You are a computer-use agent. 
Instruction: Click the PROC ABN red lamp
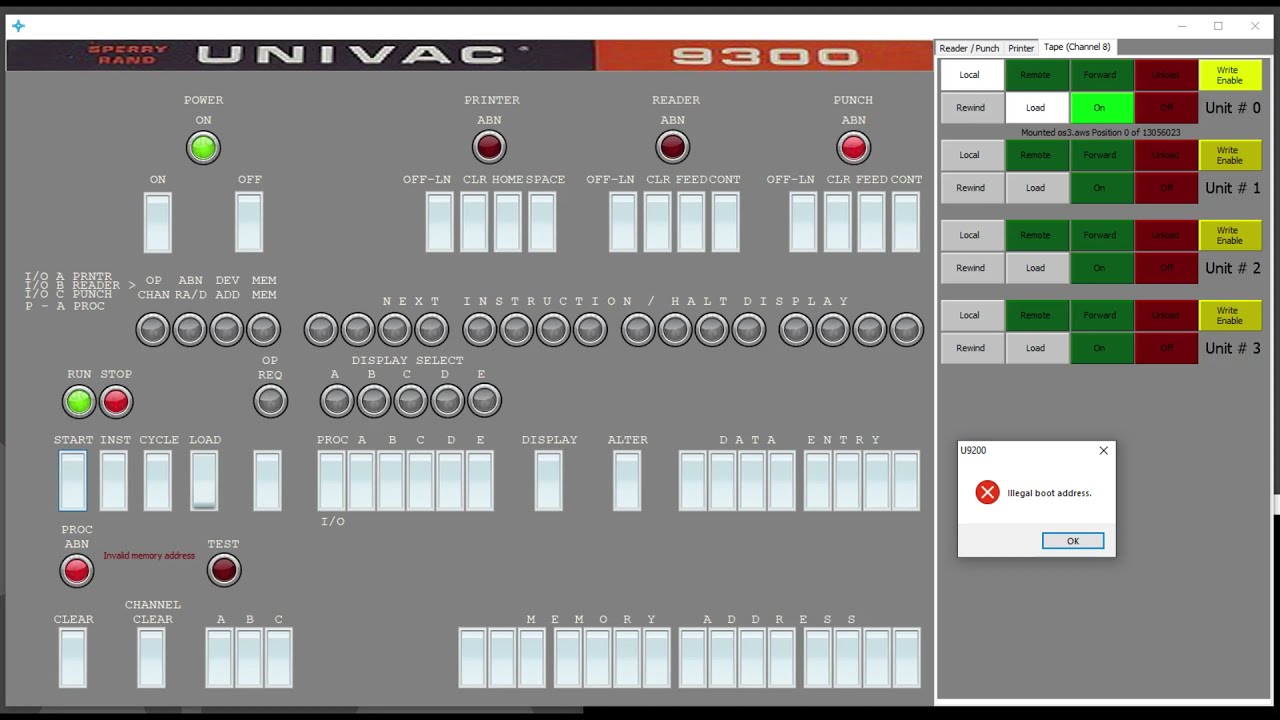tap(77, 570)
